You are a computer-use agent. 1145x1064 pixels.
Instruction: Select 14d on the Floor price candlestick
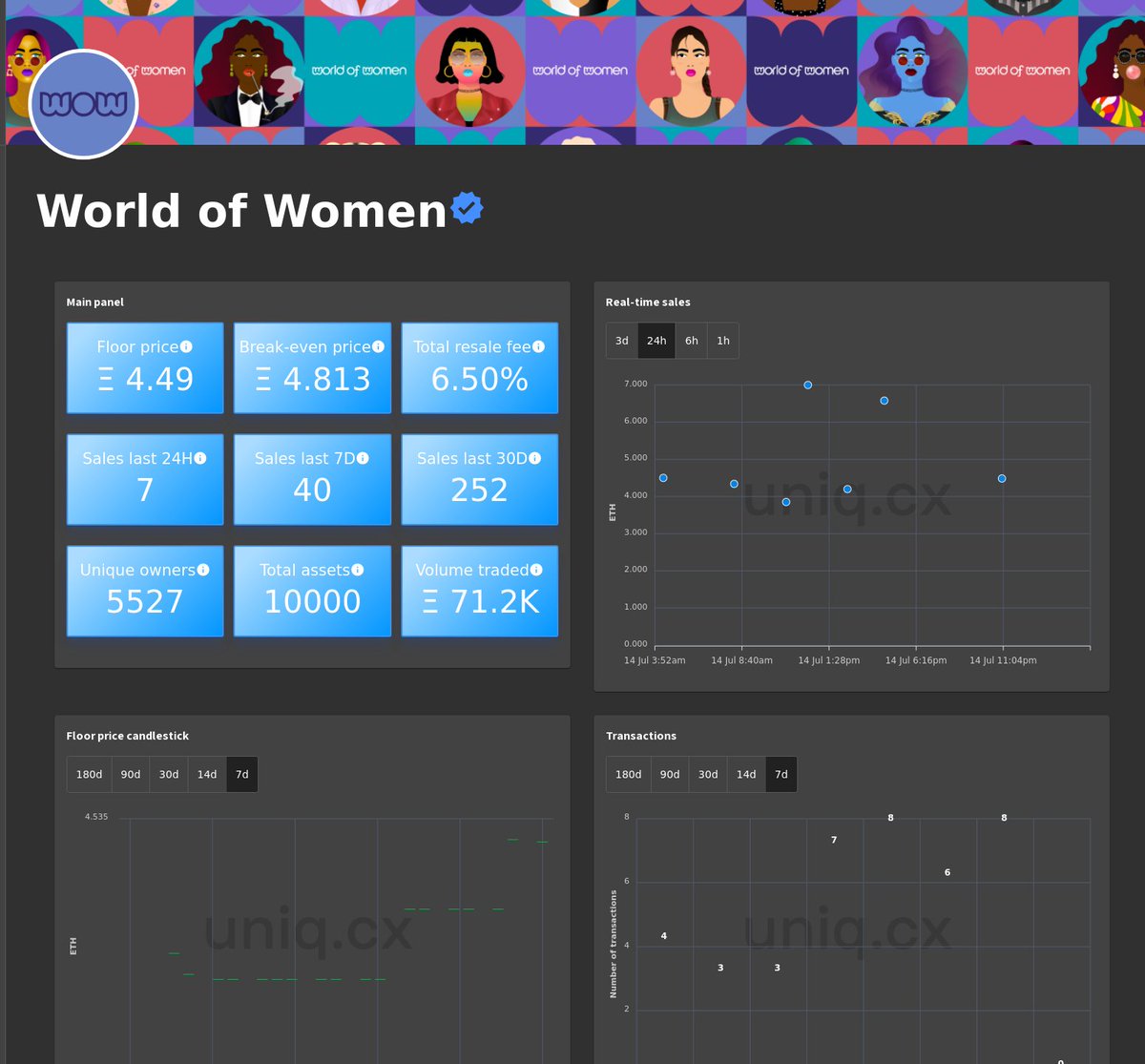206,774
